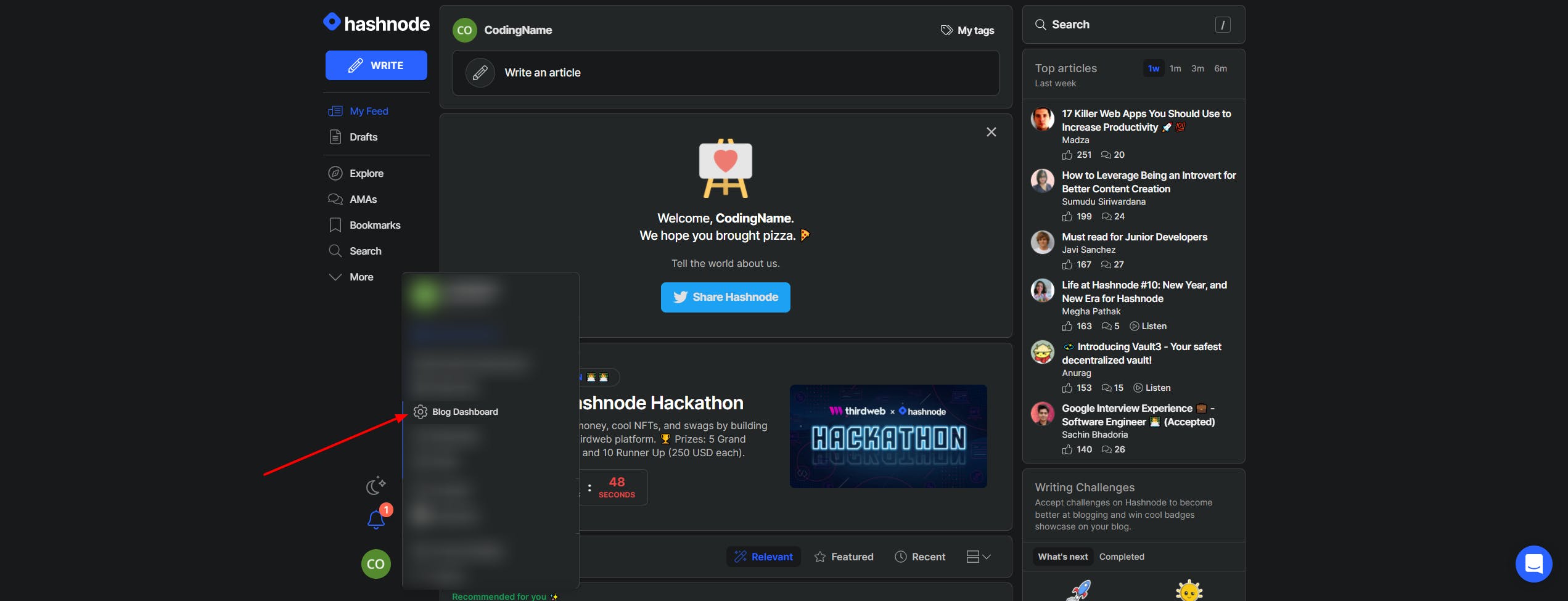Click the Hashnode Hackathon title
The width and height of the screenshot is (1568, 601).
tap(662, 403)
